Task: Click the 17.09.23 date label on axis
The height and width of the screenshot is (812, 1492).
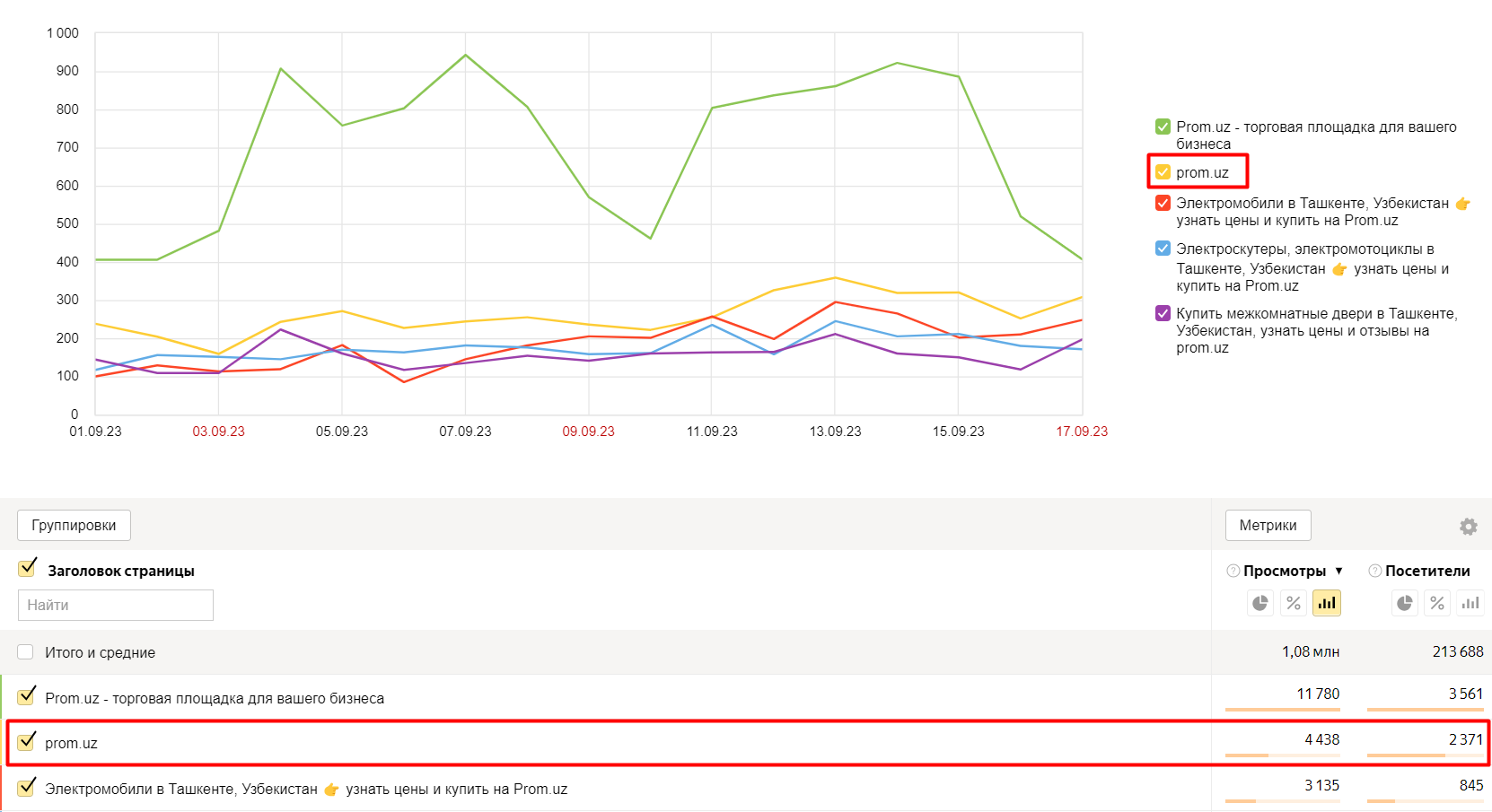Action: pyautogui.click(x=1082, y=432)
